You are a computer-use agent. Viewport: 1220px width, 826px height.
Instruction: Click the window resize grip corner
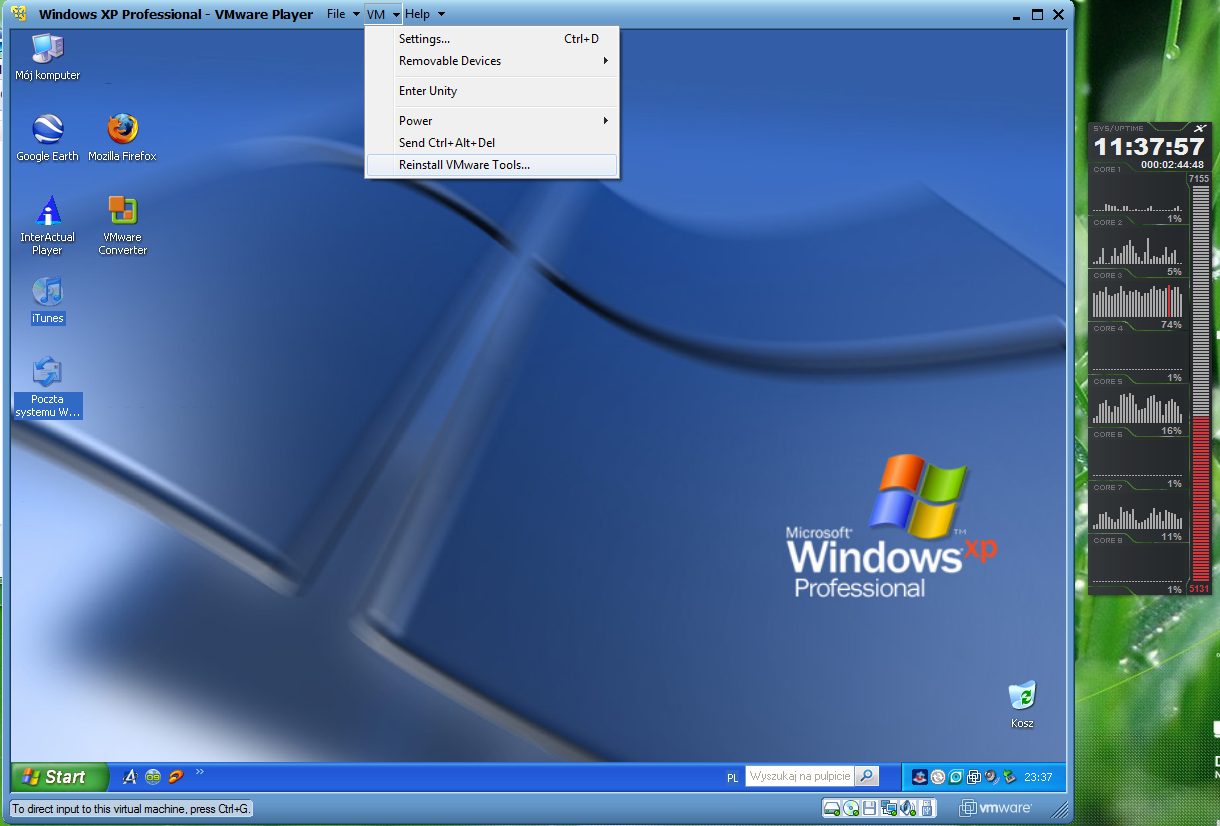point(1060,812)
